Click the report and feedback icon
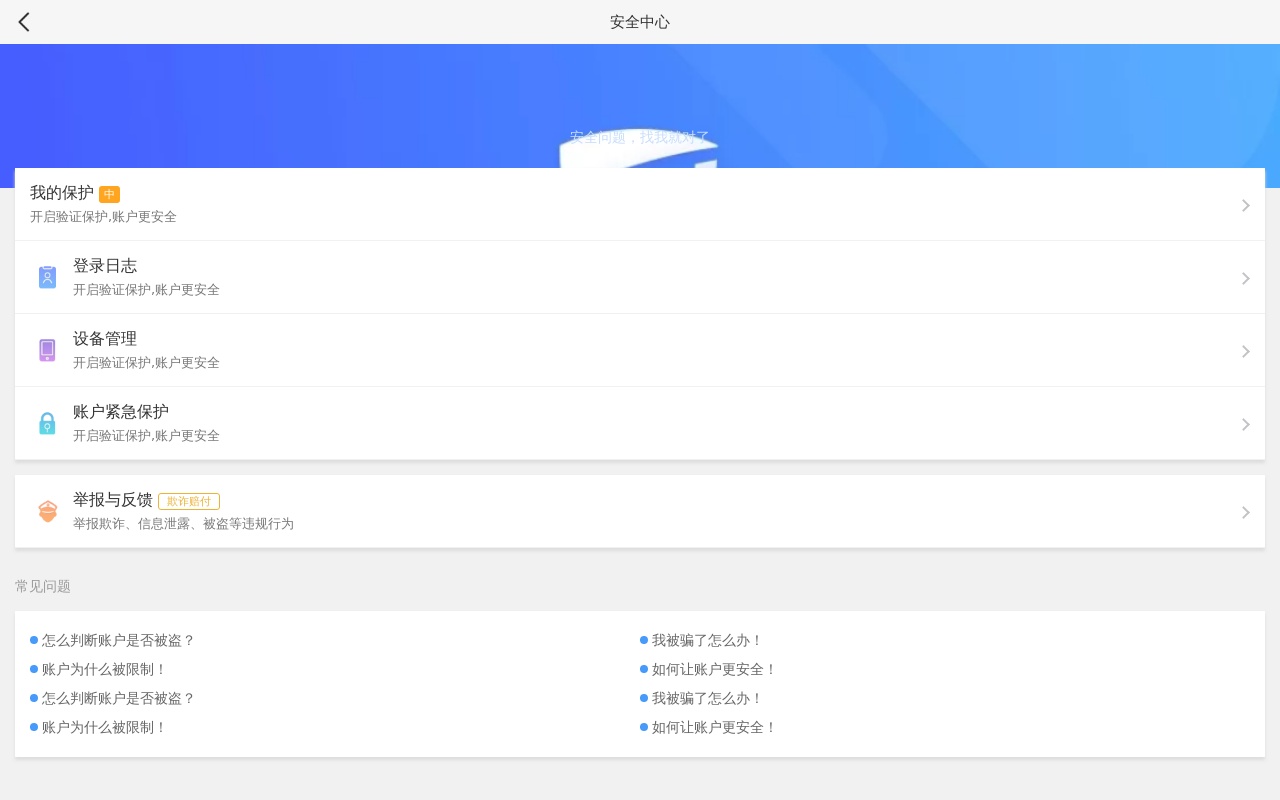The width and height of the screenshot is (1280, 800). click(47, 512)
